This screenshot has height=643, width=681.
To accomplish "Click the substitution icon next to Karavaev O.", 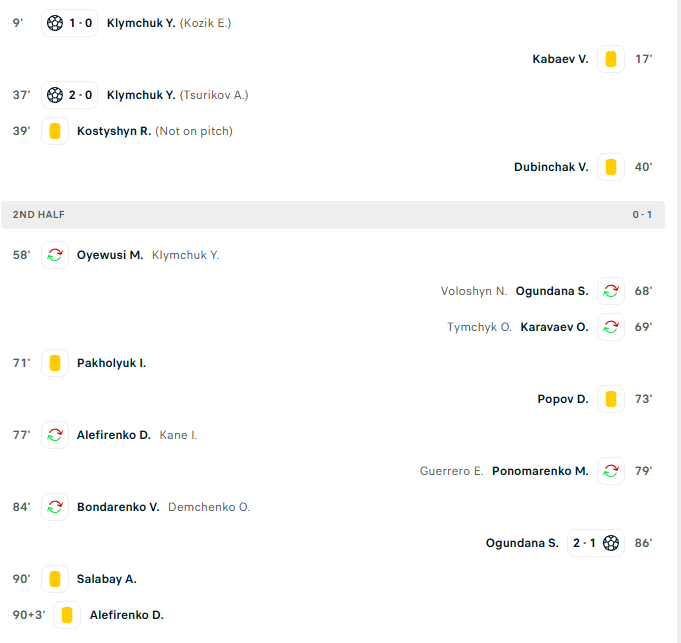I will click(x=611, y=327).
